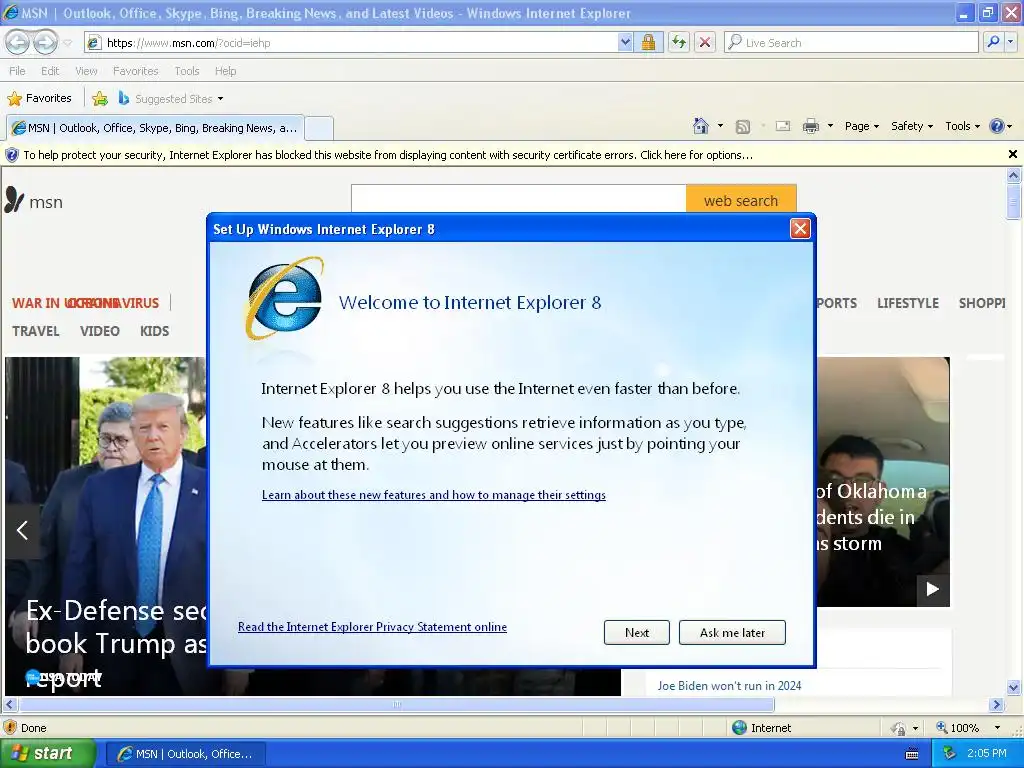Click the Internet zone globe in status bar
This screenshot has width=1024, height=768.
coord(739,728)
